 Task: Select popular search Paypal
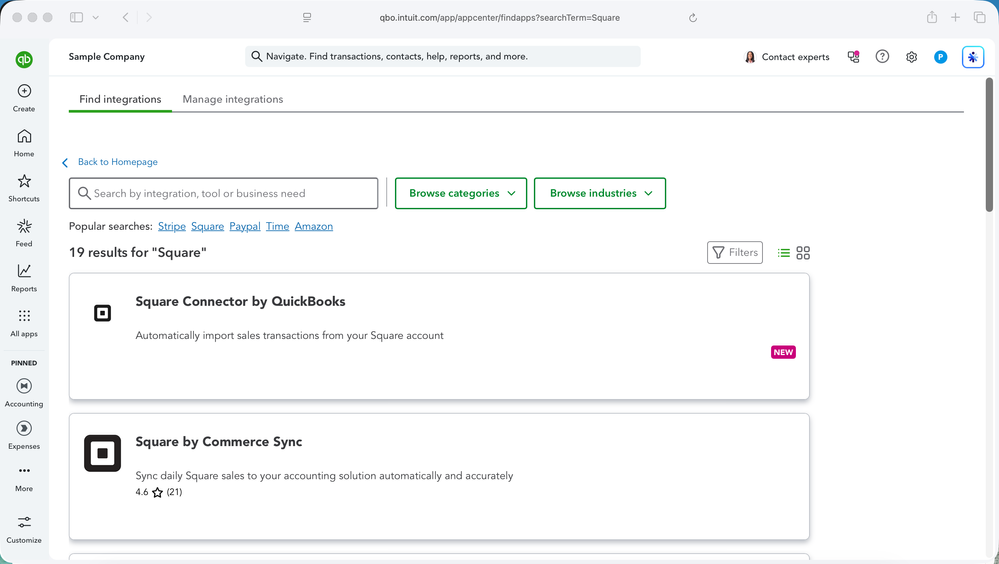(245, 226)
